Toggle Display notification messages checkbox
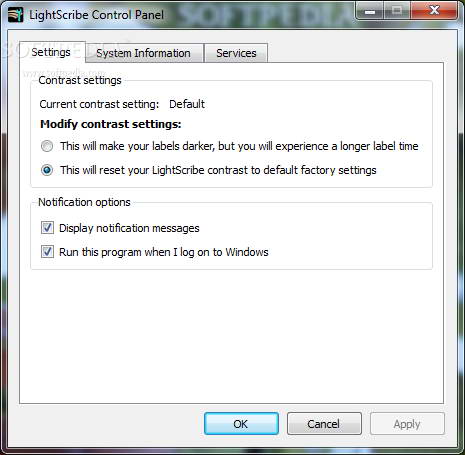The width and height of the screenshot is (465, 455). (x=47, y=228)
